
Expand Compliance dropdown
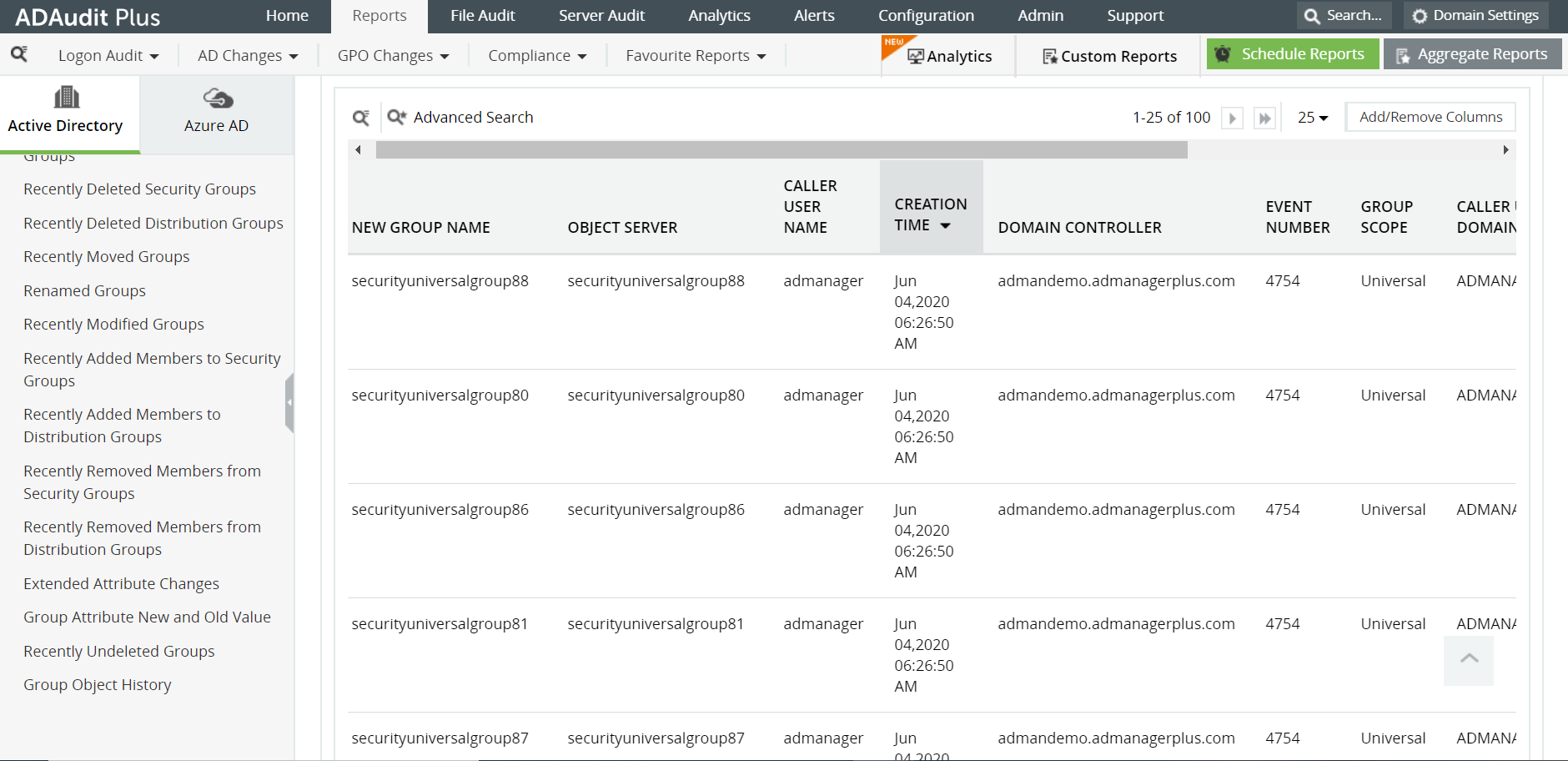(x=537, y=56)
